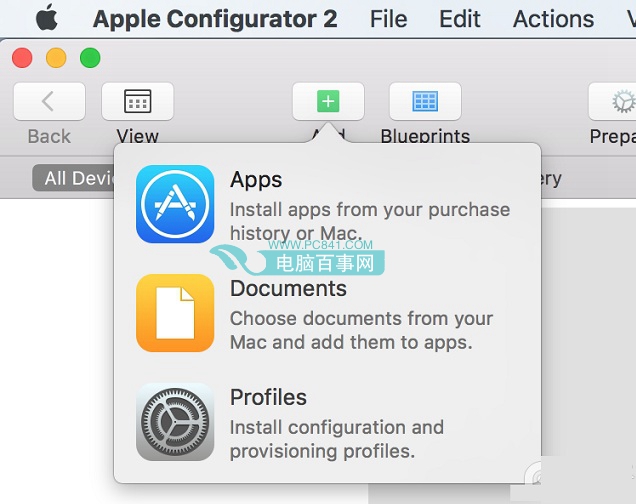Close the window with the red button
This screenshot has width=636, height=504.
click(x=22, y=58)
